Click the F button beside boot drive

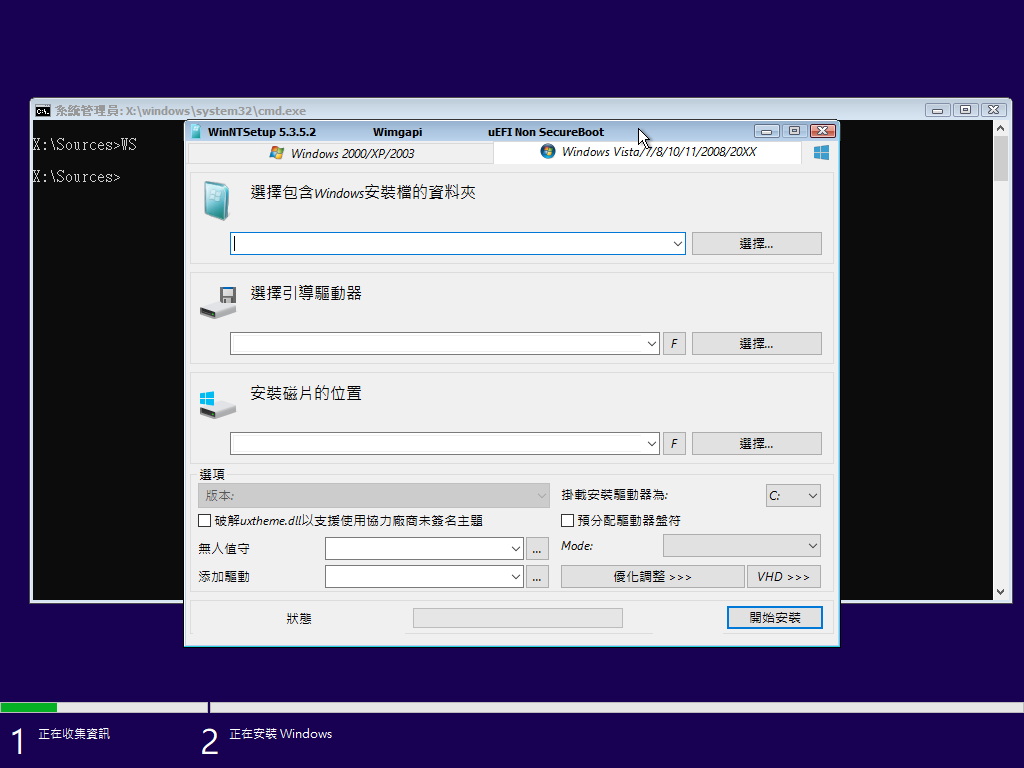tap(675, 344)
